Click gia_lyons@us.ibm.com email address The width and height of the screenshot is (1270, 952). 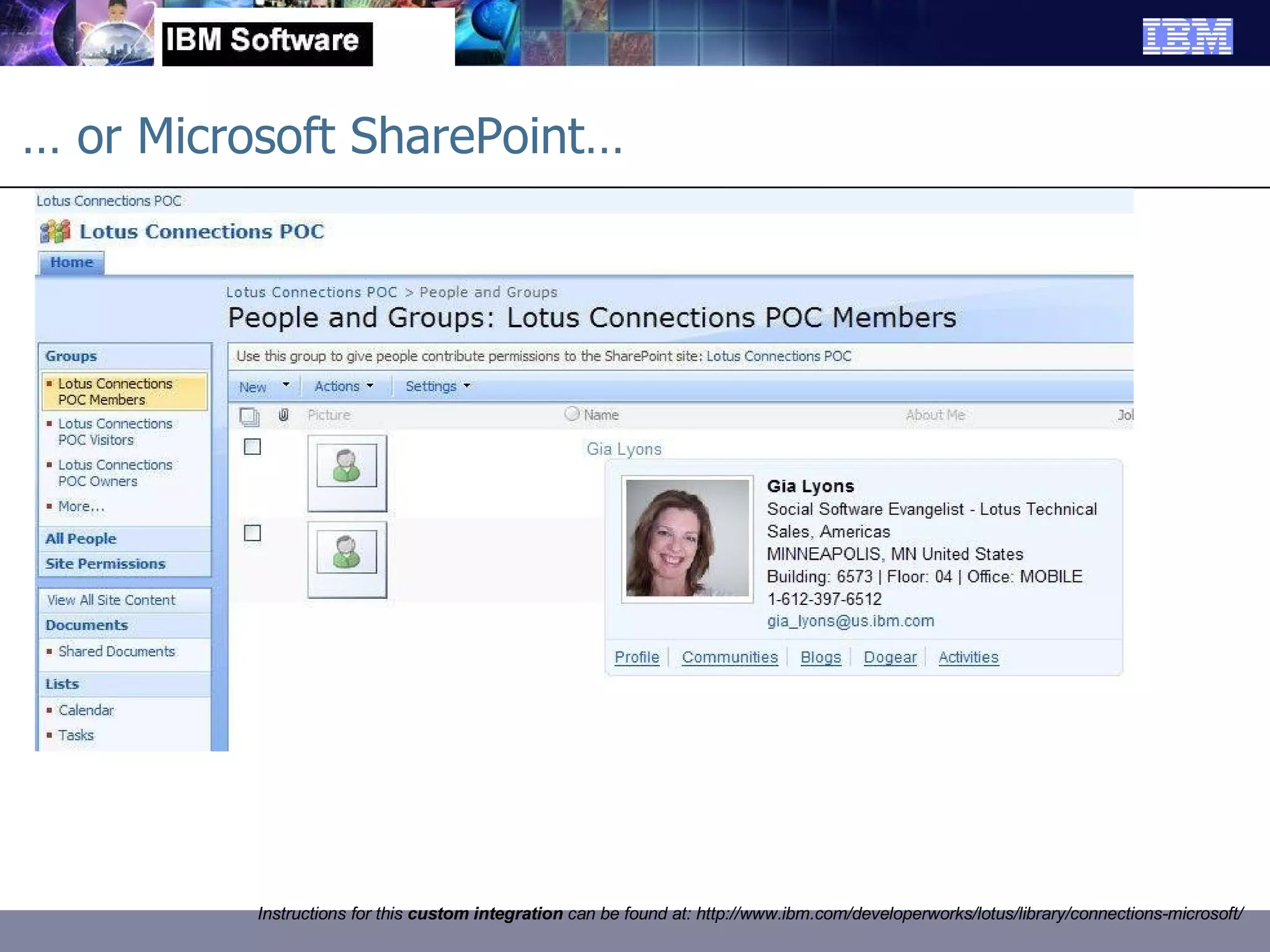(850, 621)
